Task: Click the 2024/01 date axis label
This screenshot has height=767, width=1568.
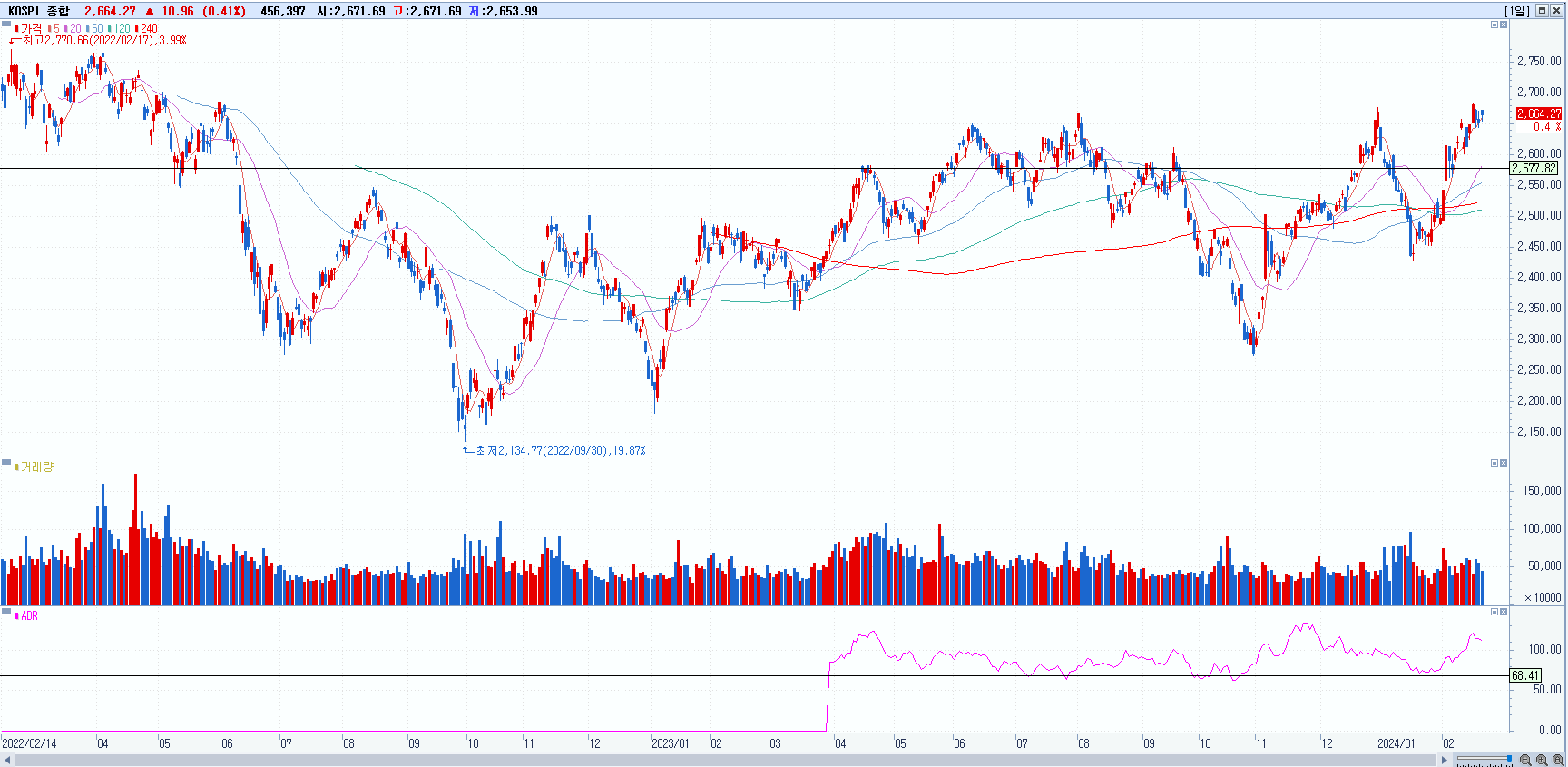Action: click(1396, 743)
